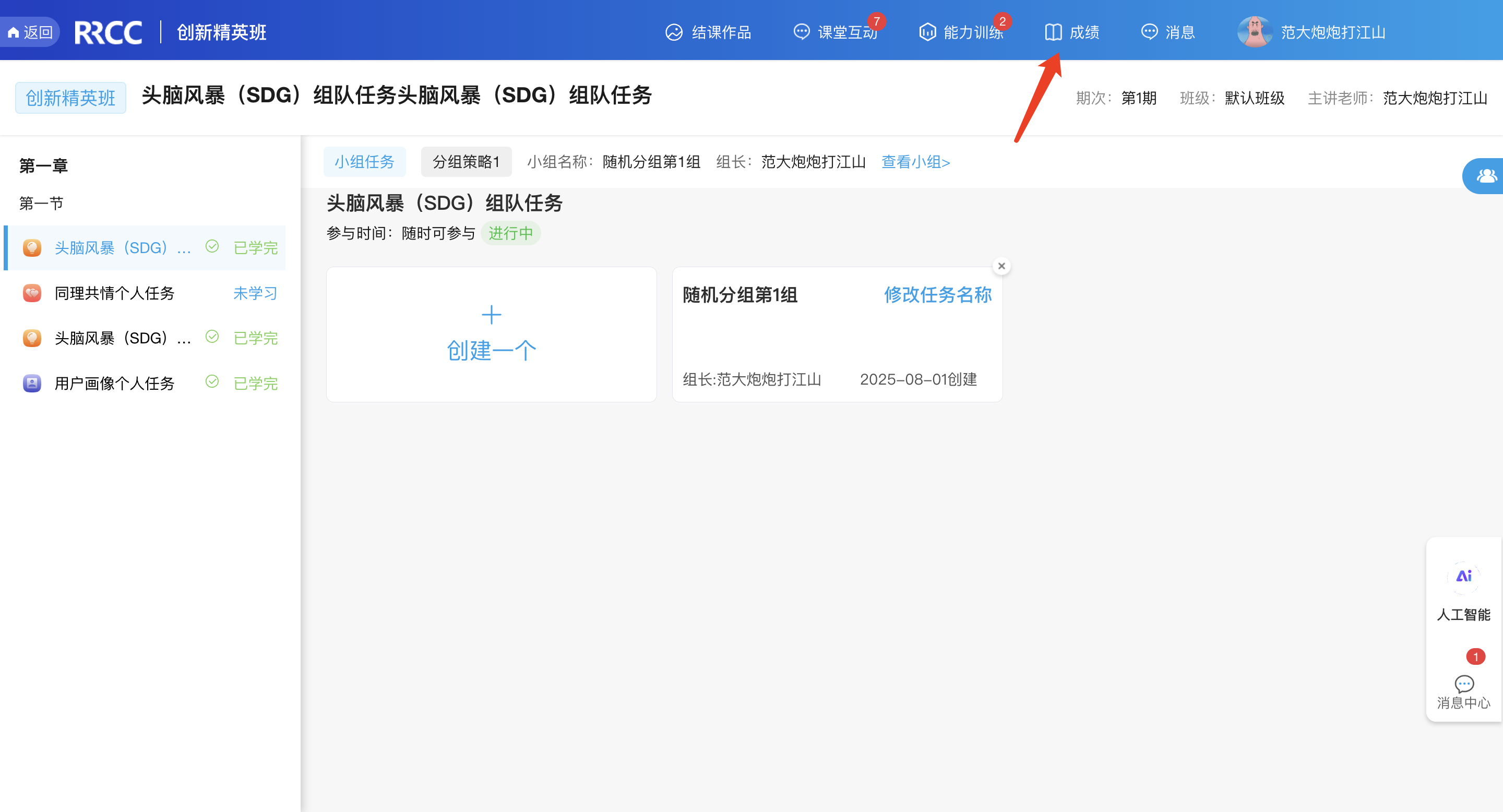Screen dimensions: 1503x812
Task: Open 结课作品 in top navigation
Action: pos(708,32)
